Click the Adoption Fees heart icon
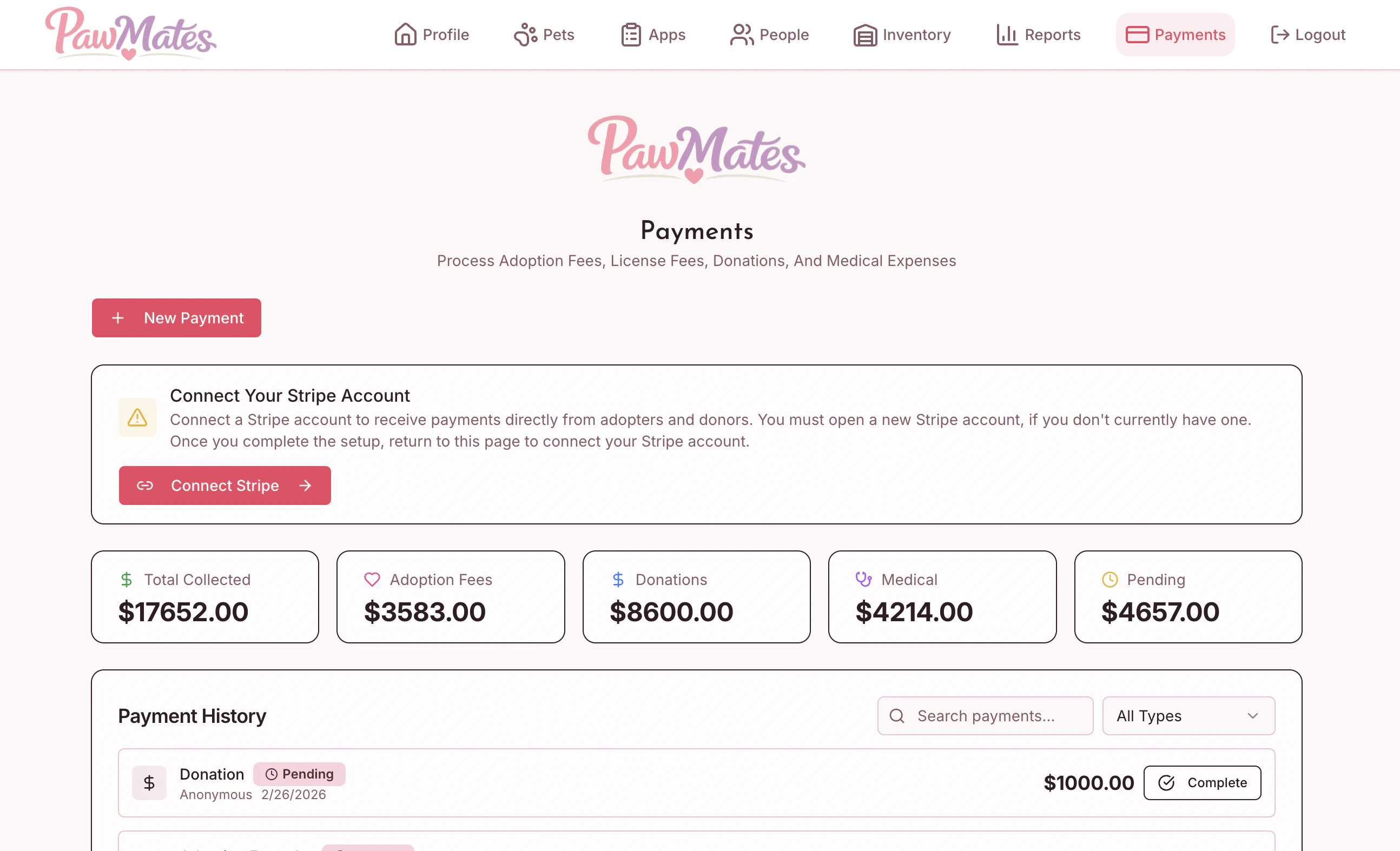This screenshot has height=851, width=1400. click(x=372, y=579)
